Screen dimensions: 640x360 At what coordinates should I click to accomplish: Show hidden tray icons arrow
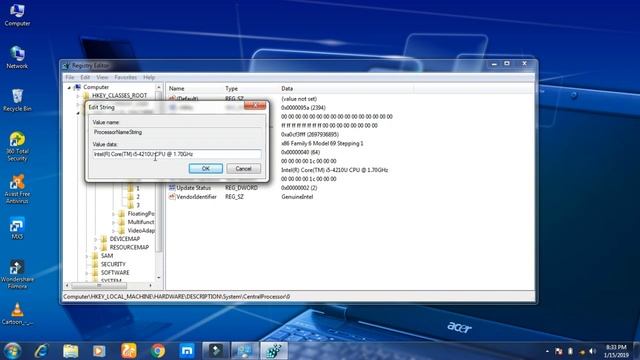547,351
